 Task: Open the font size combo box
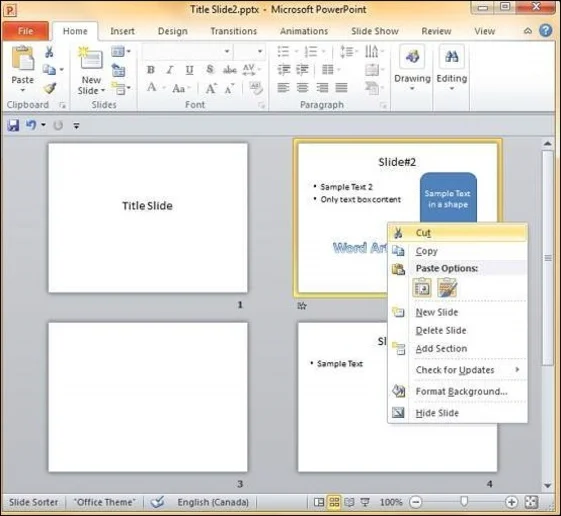tap(250, 52)
